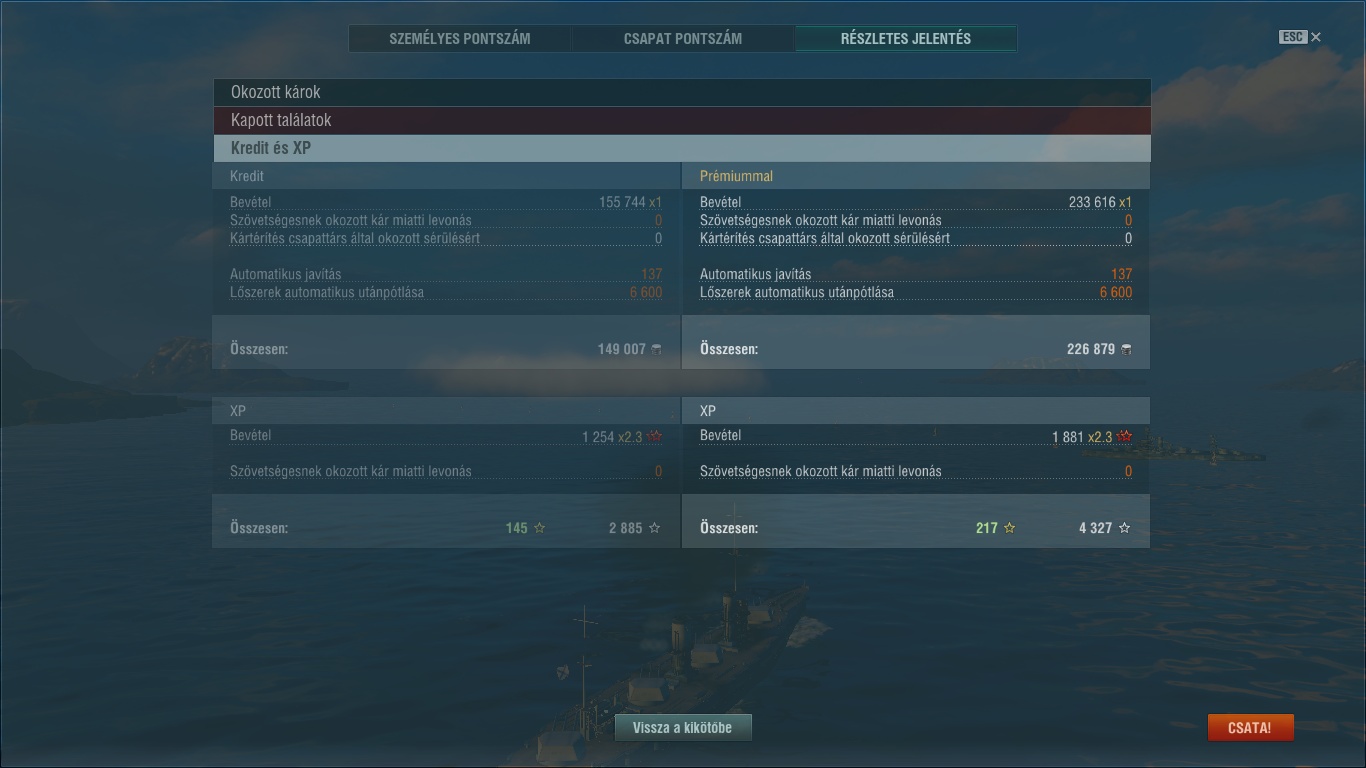This screenshot has height=768, width=1366.
Task: Click the star icon beside 145
Action: pos(539,527)
